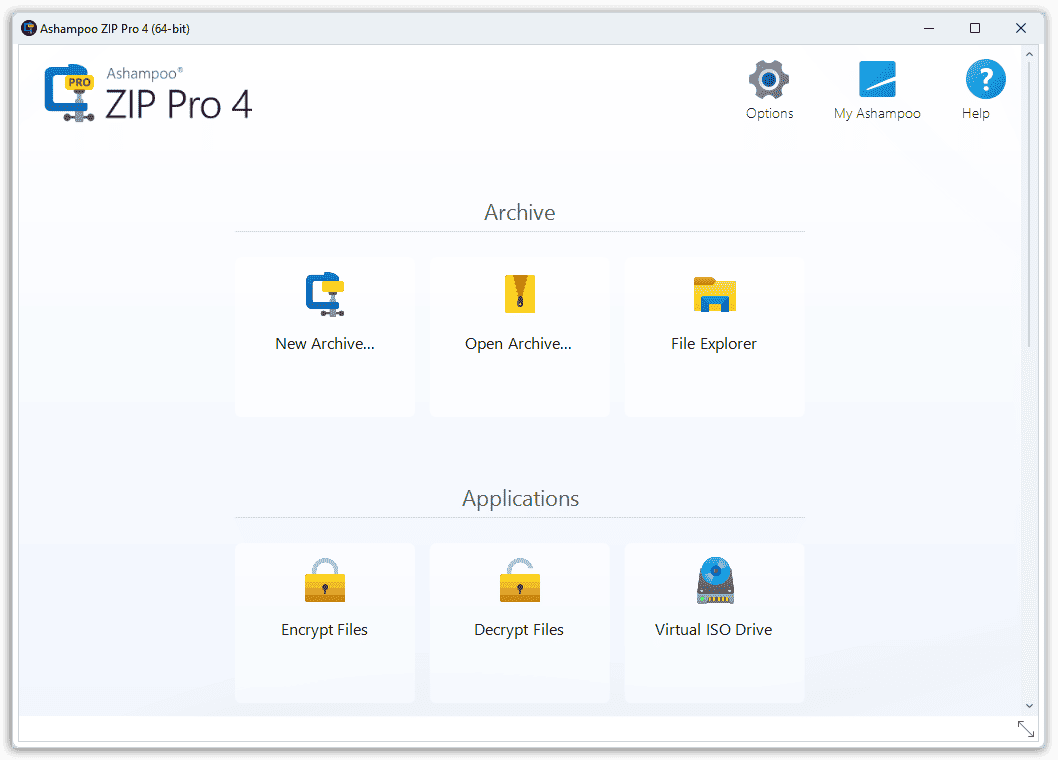1058x760 pixels.
Task: Close the Ashampoo ZIP Pro window
Action: [x=1021, y=28]
